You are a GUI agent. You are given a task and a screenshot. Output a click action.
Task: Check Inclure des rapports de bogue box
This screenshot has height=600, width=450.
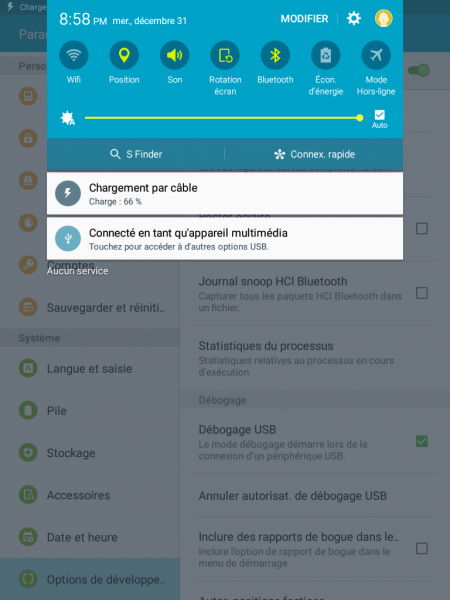click(422, 548)
